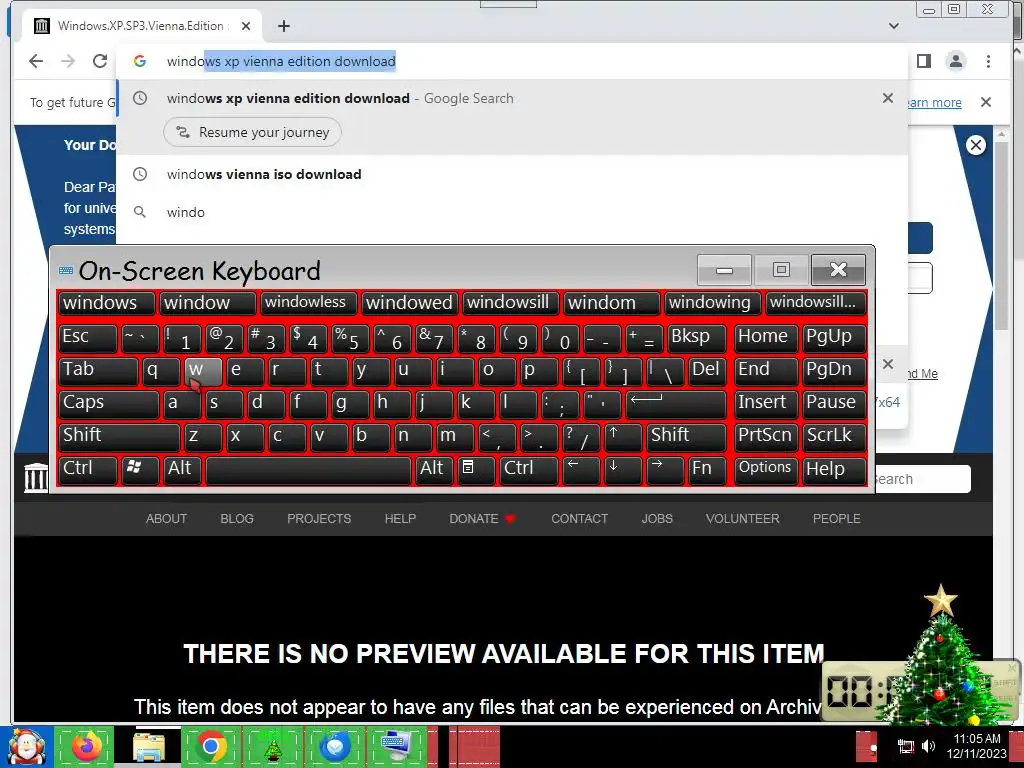Image resolution: width=1024 pixels, height=768 pixels.
Task: Open a new browser tab with plus icon
Action: [283, 26]
